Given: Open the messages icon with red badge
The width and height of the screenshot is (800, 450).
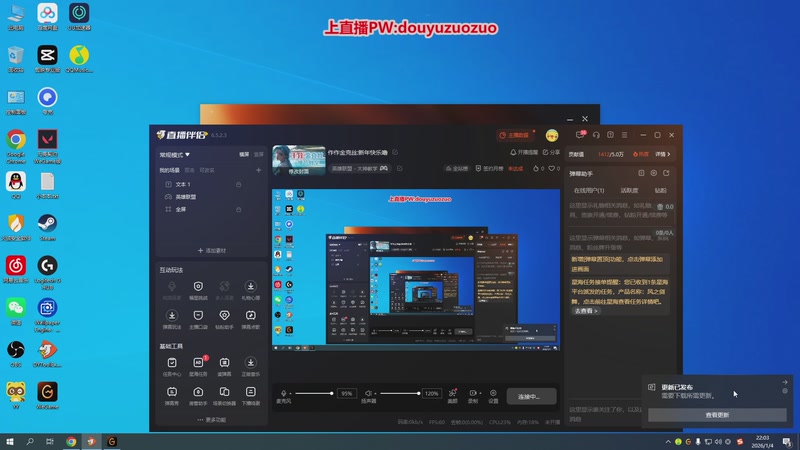Looking at the screenshot, I should 581,135.
